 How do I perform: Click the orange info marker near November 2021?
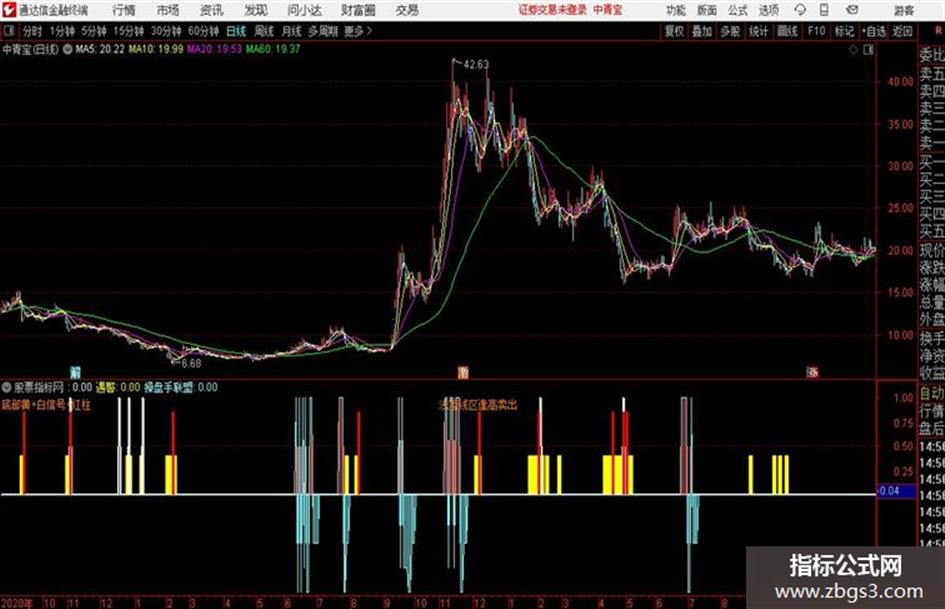[x=463, y=372]
